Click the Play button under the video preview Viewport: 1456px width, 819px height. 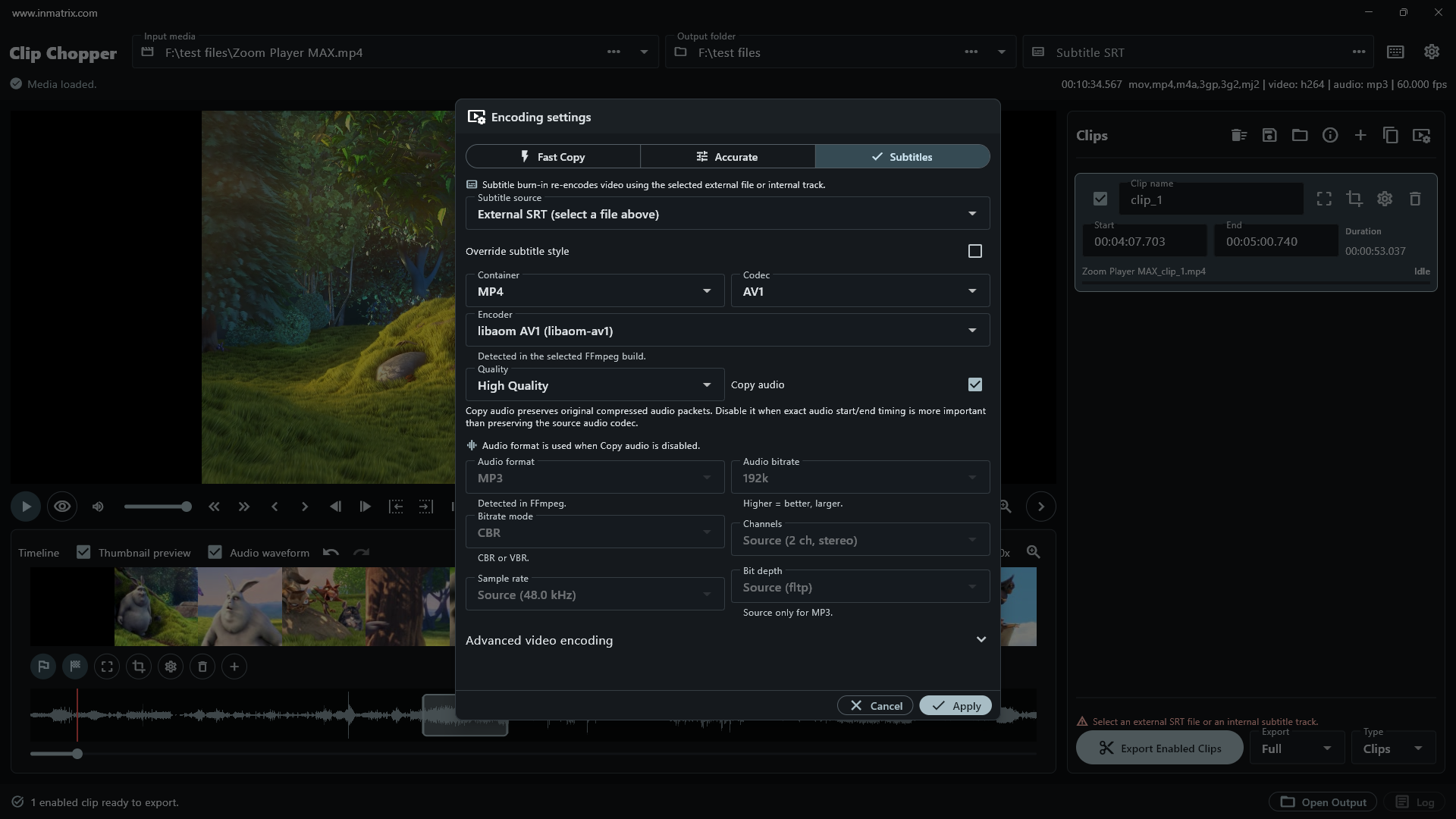click(26, 507)
